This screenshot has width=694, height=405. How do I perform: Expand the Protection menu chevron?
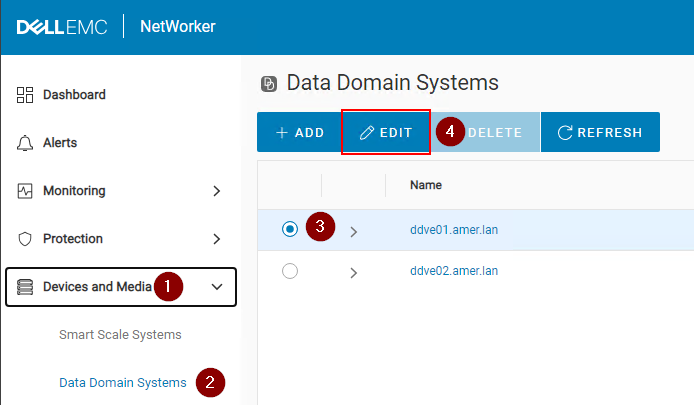(x=216, y=239)
